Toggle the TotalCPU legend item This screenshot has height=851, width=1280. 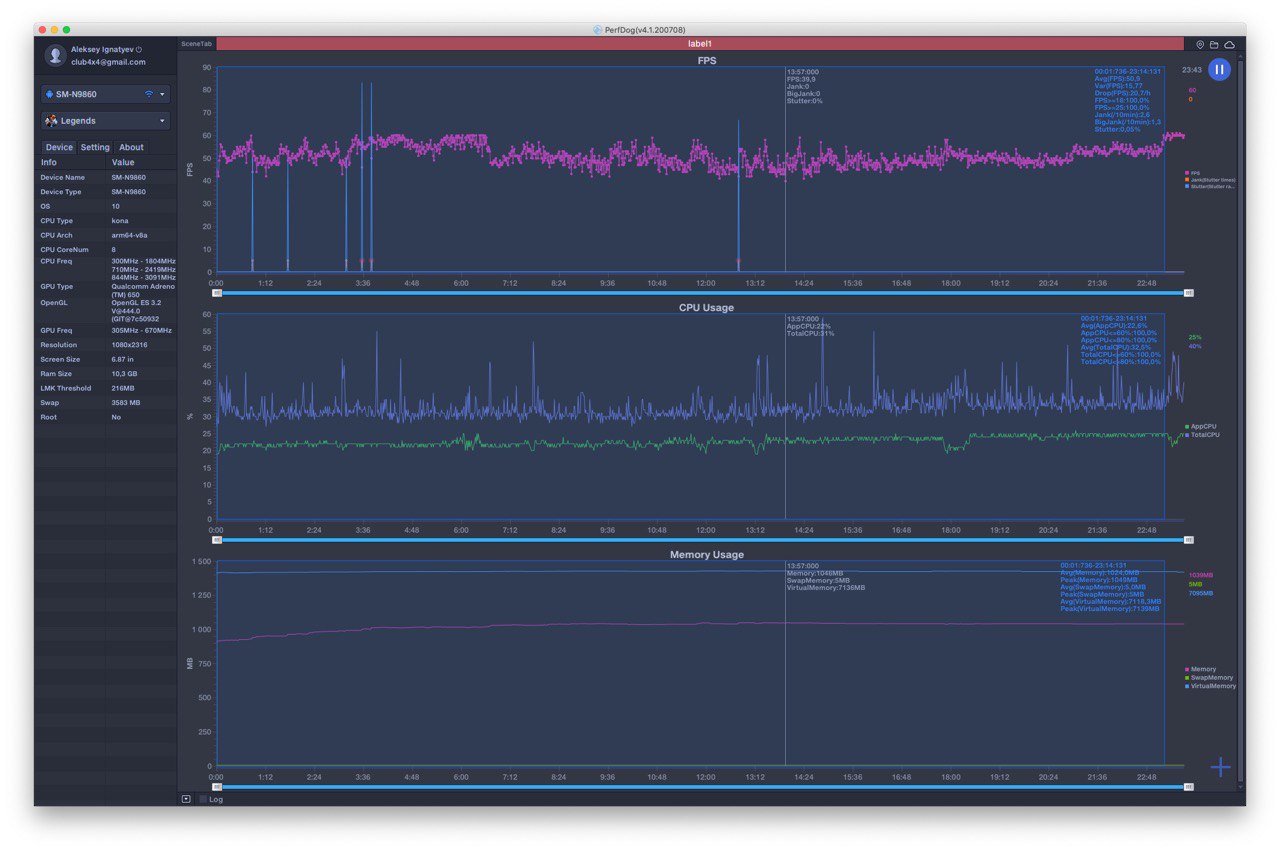point(1202,435)
